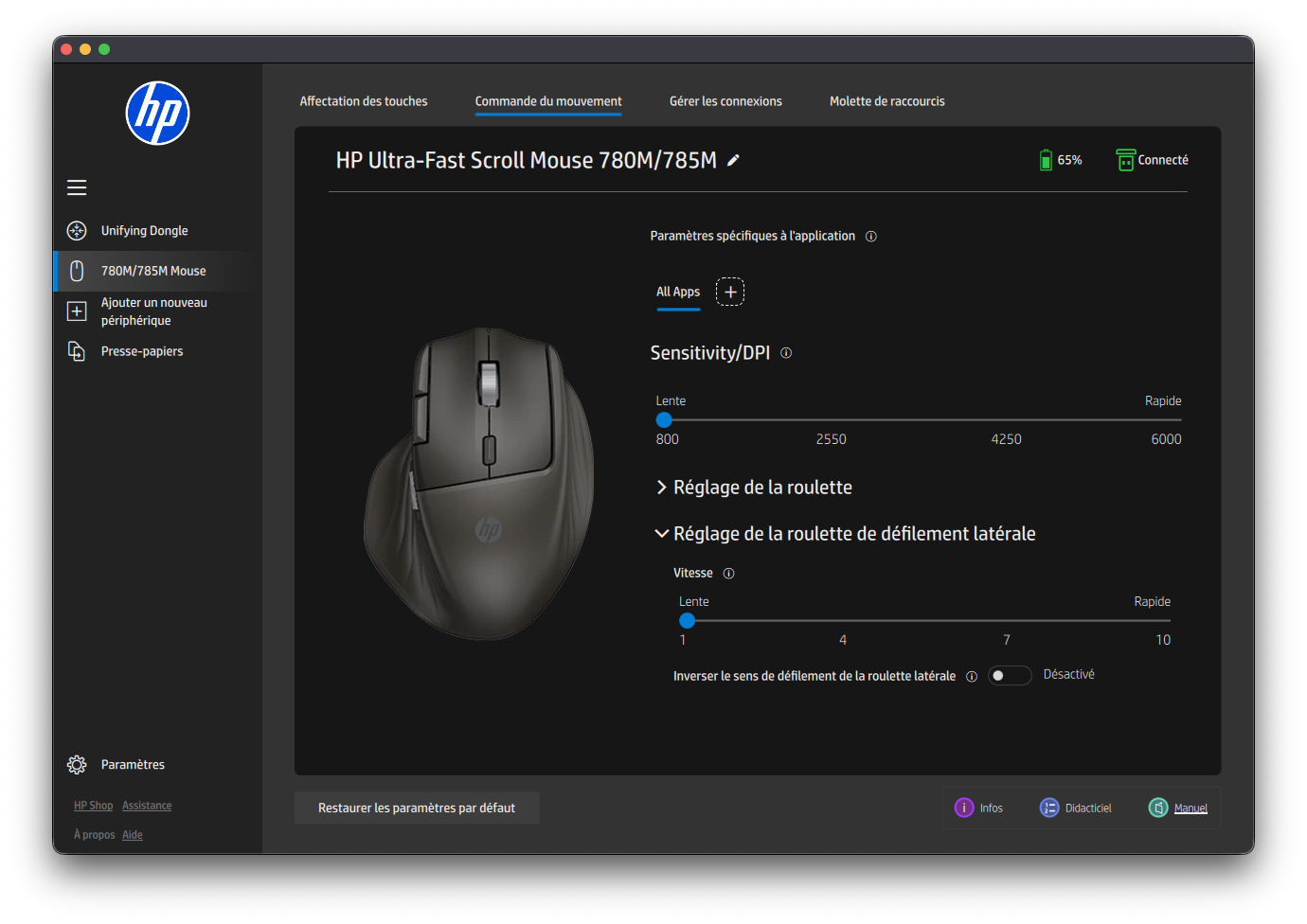Launch the Didacticiel tutorial

click(1076, 808)
